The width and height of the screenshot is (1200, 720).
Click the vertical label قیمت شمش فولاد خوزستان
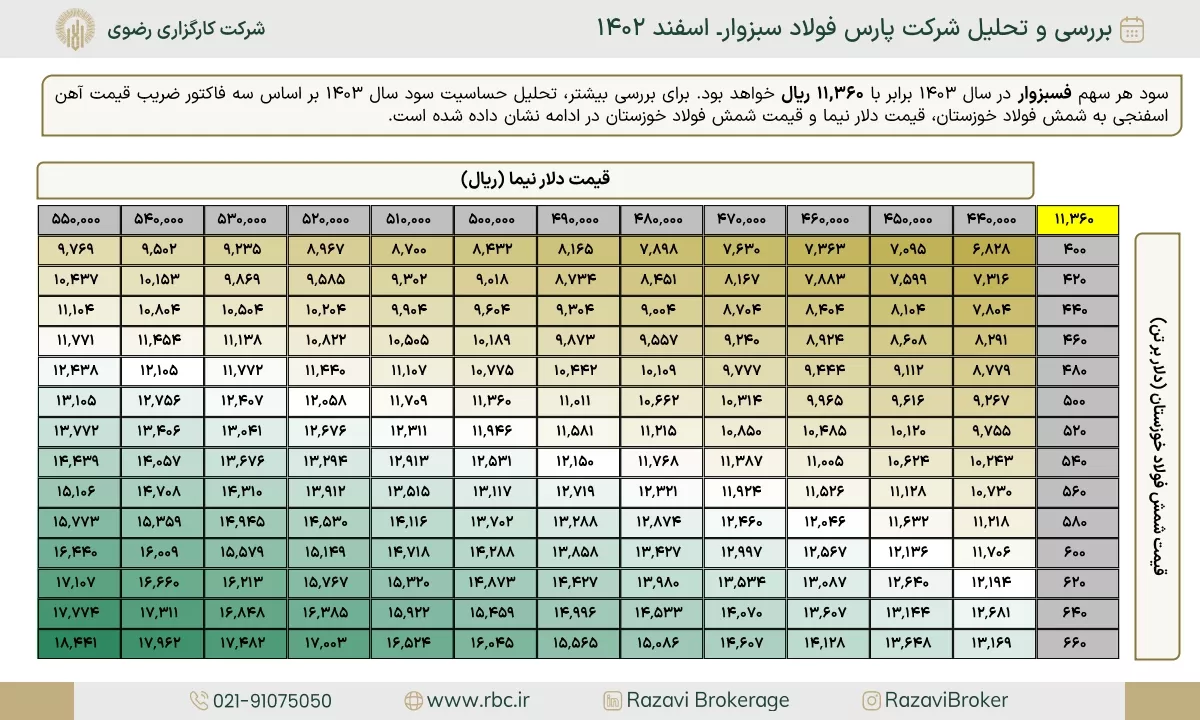click(x=1159, y=446)
